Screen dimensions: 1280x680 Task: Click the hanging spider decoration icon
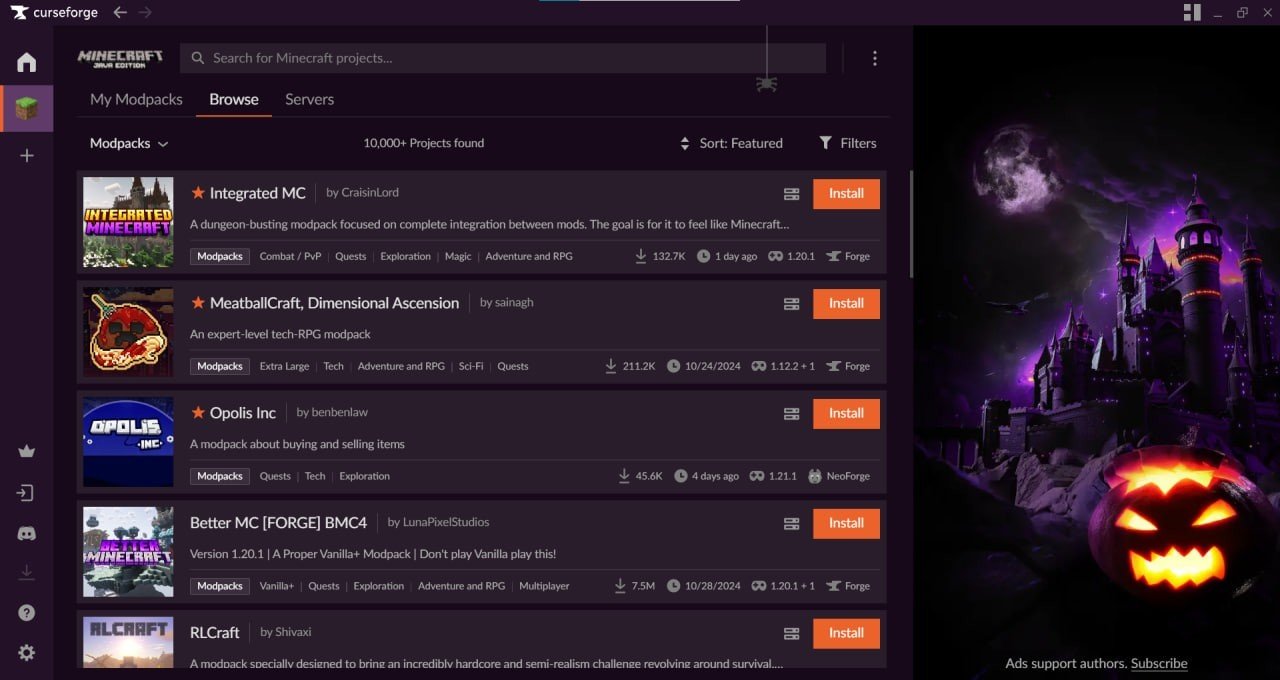767,82
